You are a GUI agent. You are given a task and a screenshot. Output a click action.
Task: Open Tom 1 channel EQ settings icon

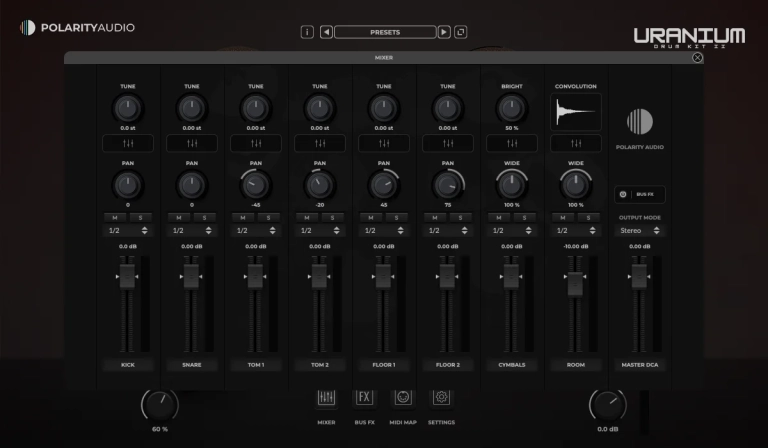tap(256, 143)
